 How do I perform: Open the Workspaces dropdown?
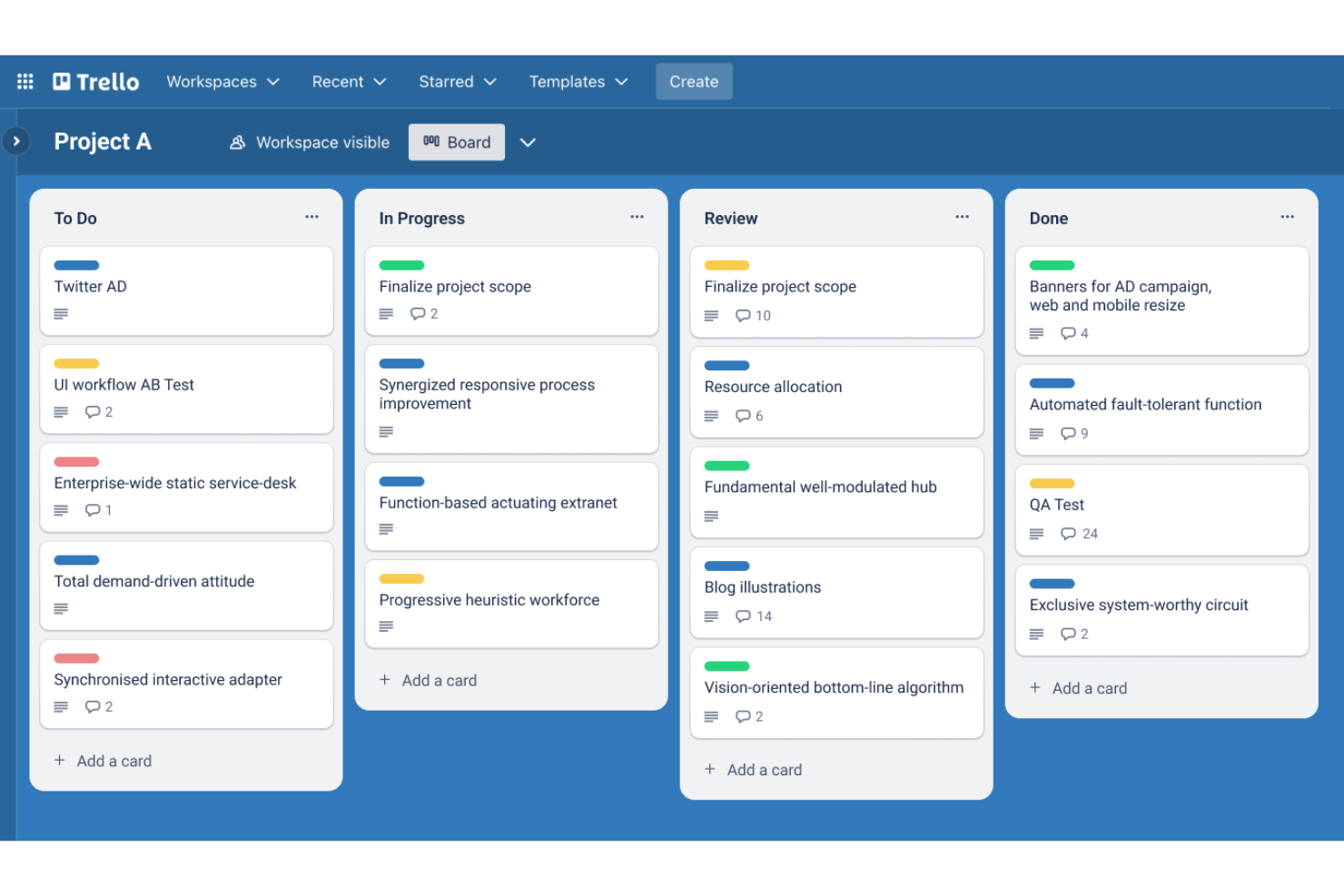click(x=222, y=81)
